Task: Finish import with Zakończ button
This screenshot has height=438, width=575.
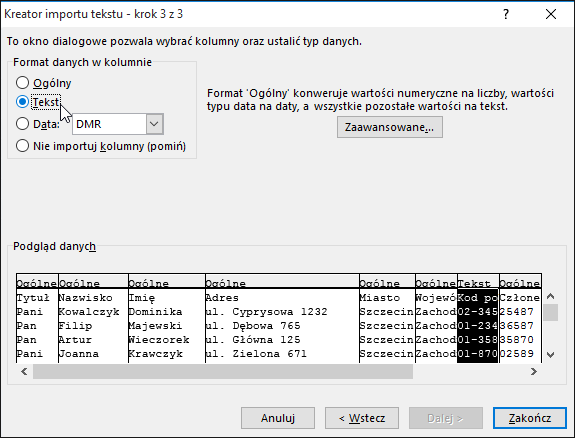Action: click(x=530, y=418)
